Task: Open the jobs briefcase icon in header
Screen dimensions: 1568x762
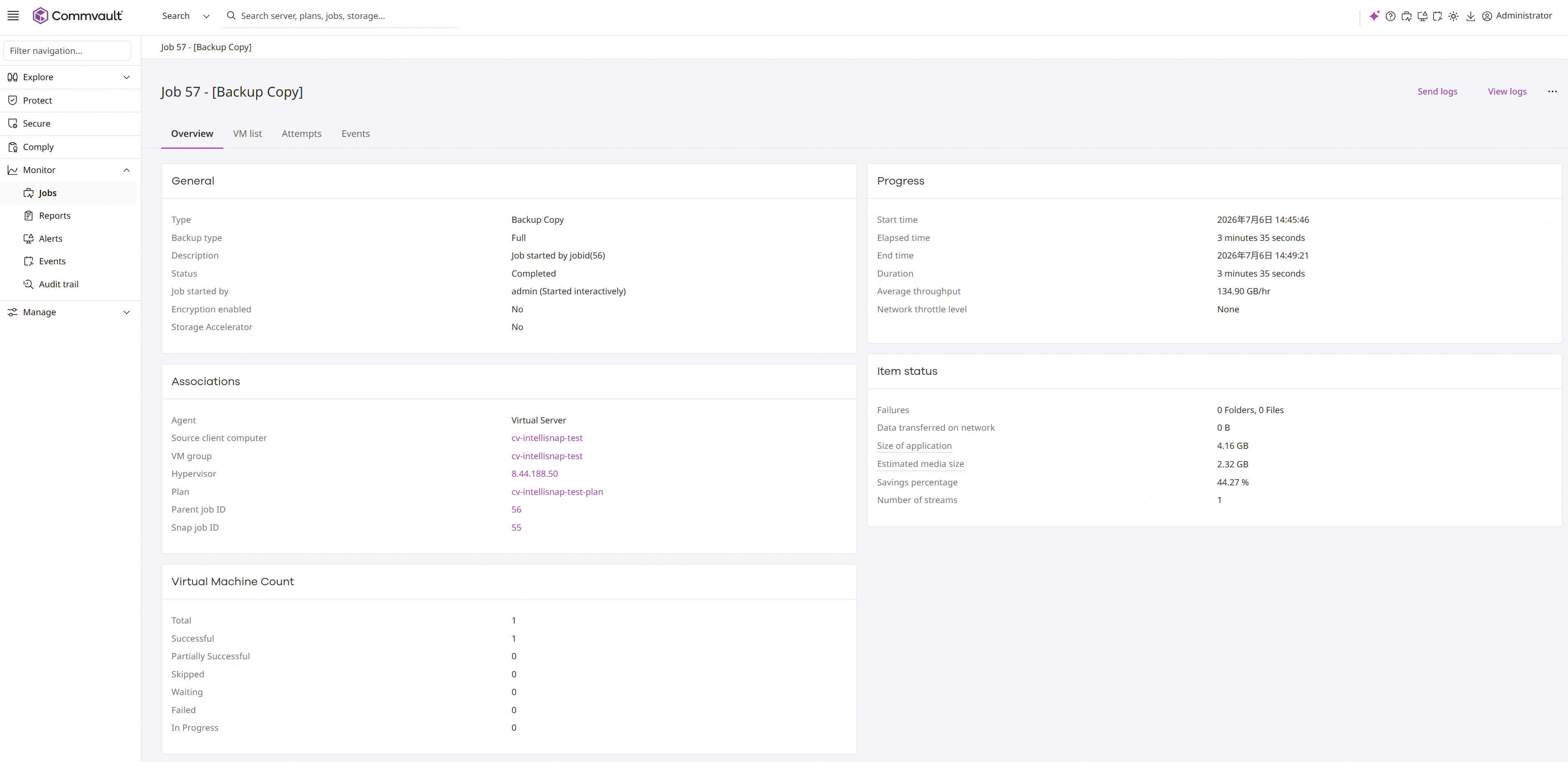Action: (1406, 16)
